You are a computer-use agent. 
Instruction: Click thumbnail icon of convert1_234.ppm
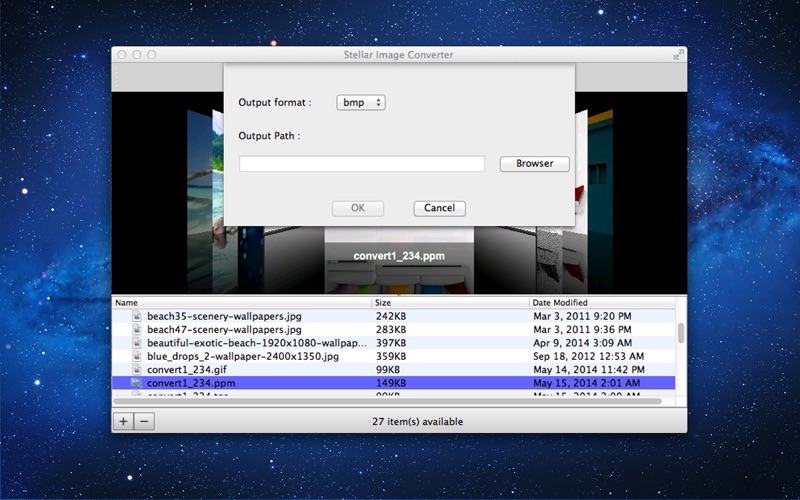[137, 383]
